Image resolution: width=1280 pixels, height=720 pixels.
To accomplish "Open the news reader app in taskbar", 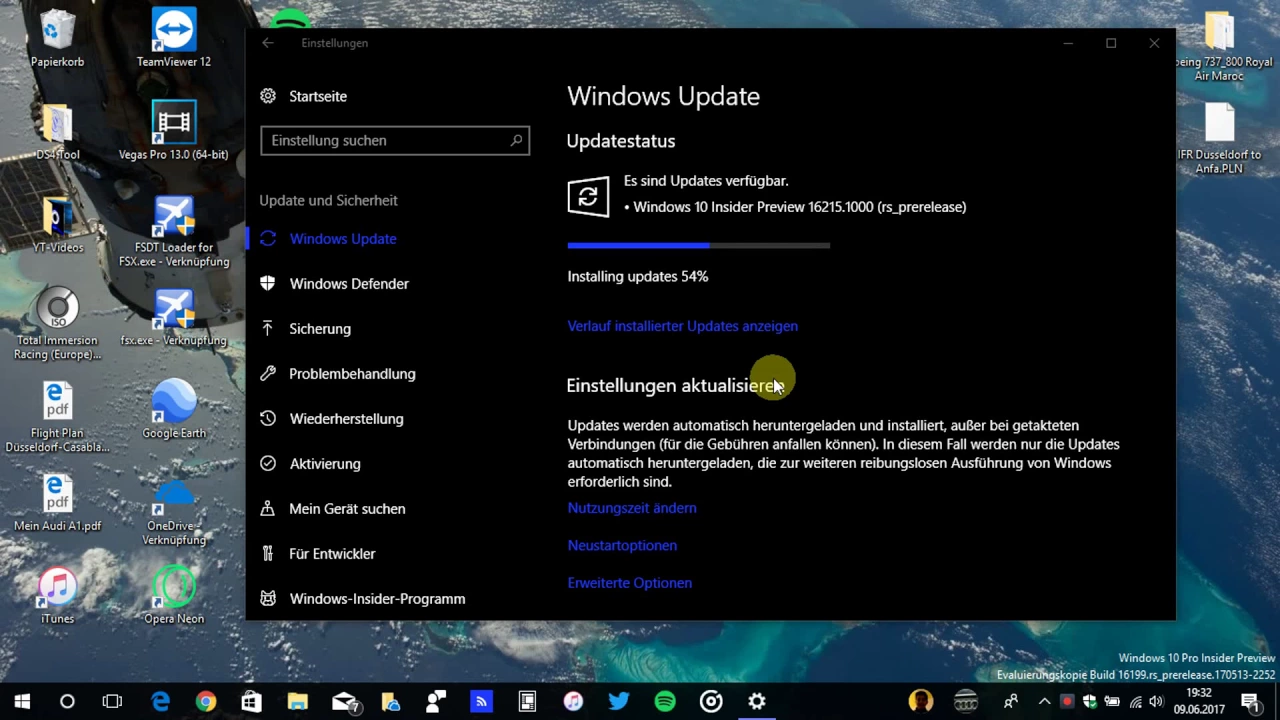I will click(x=527, y=701).
